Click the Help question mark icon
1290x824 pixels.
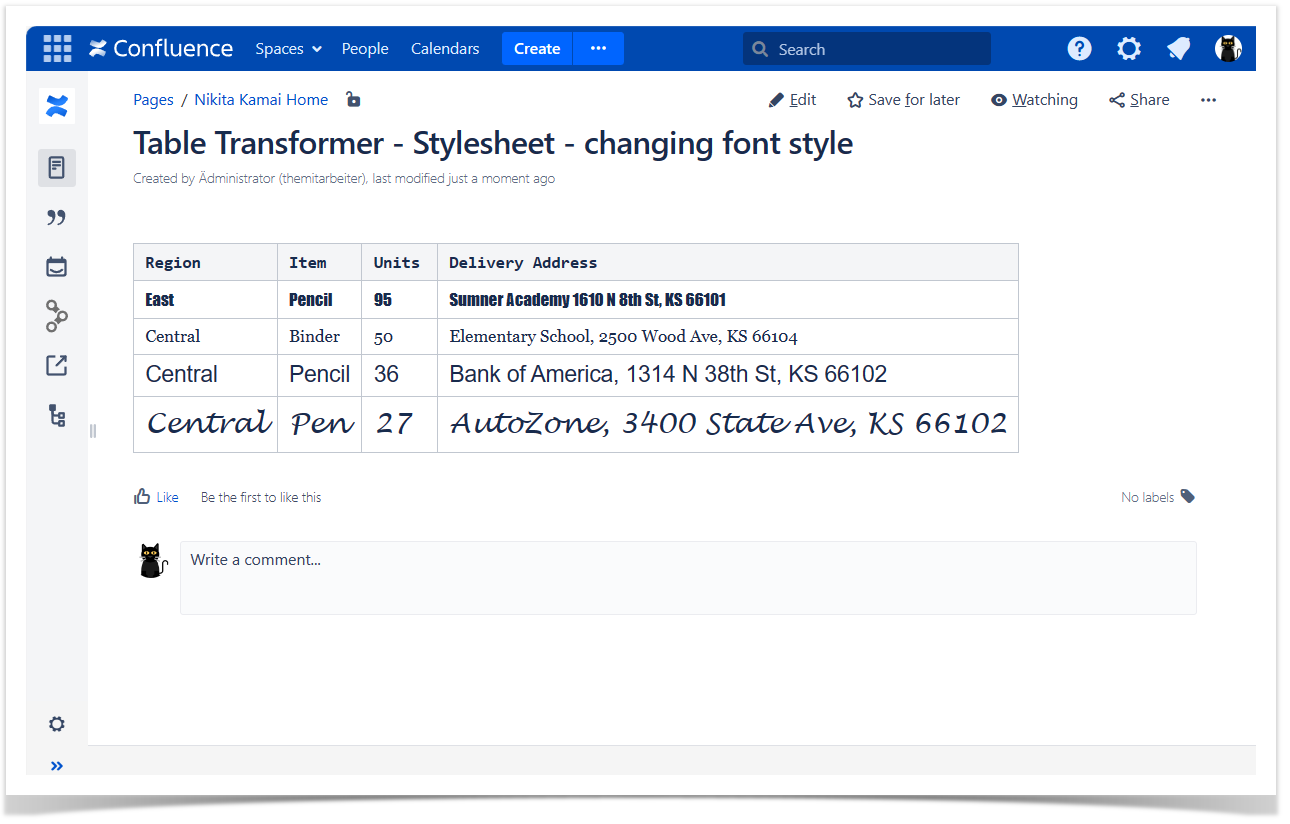(1079, 48)
